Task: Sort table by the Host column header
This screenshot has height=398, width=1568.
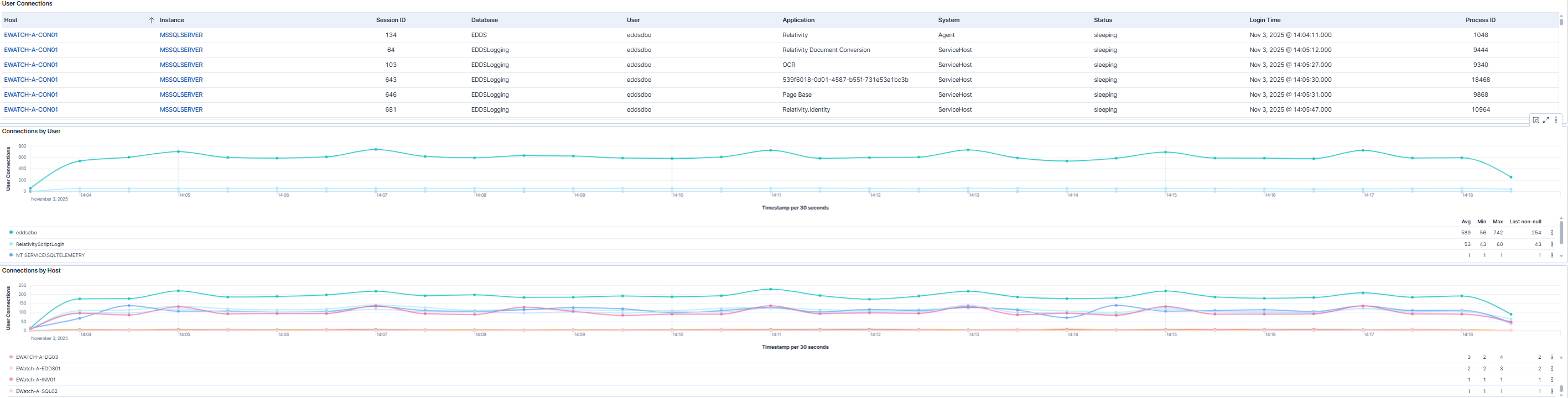Action: pyautogui.click(x=11, y=20)
